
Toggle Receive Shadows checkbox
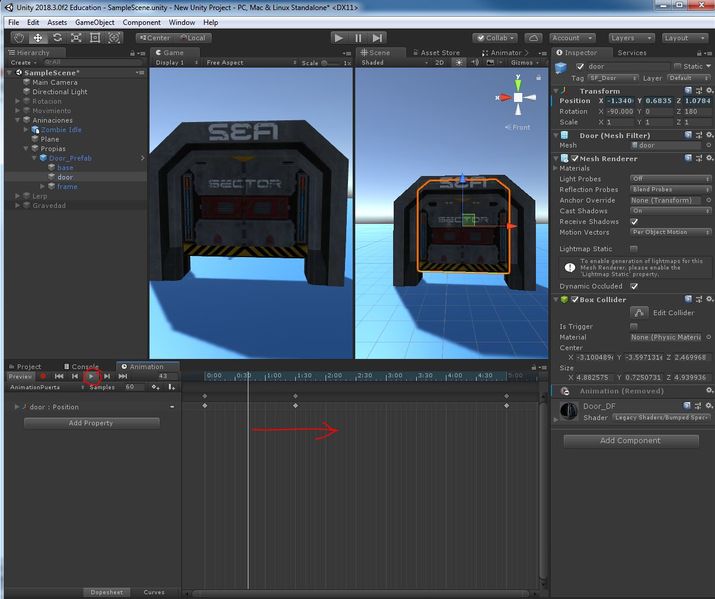point(634,222)
